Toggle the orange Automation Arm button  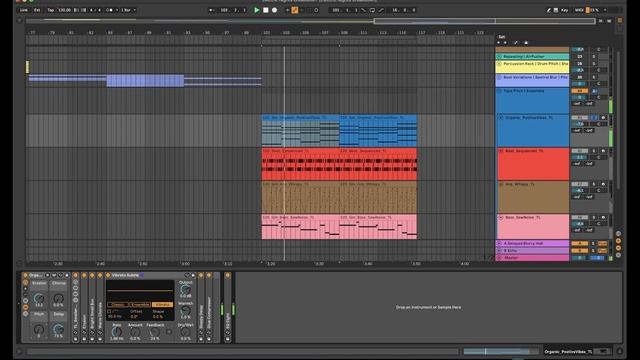tap(295, 10)
